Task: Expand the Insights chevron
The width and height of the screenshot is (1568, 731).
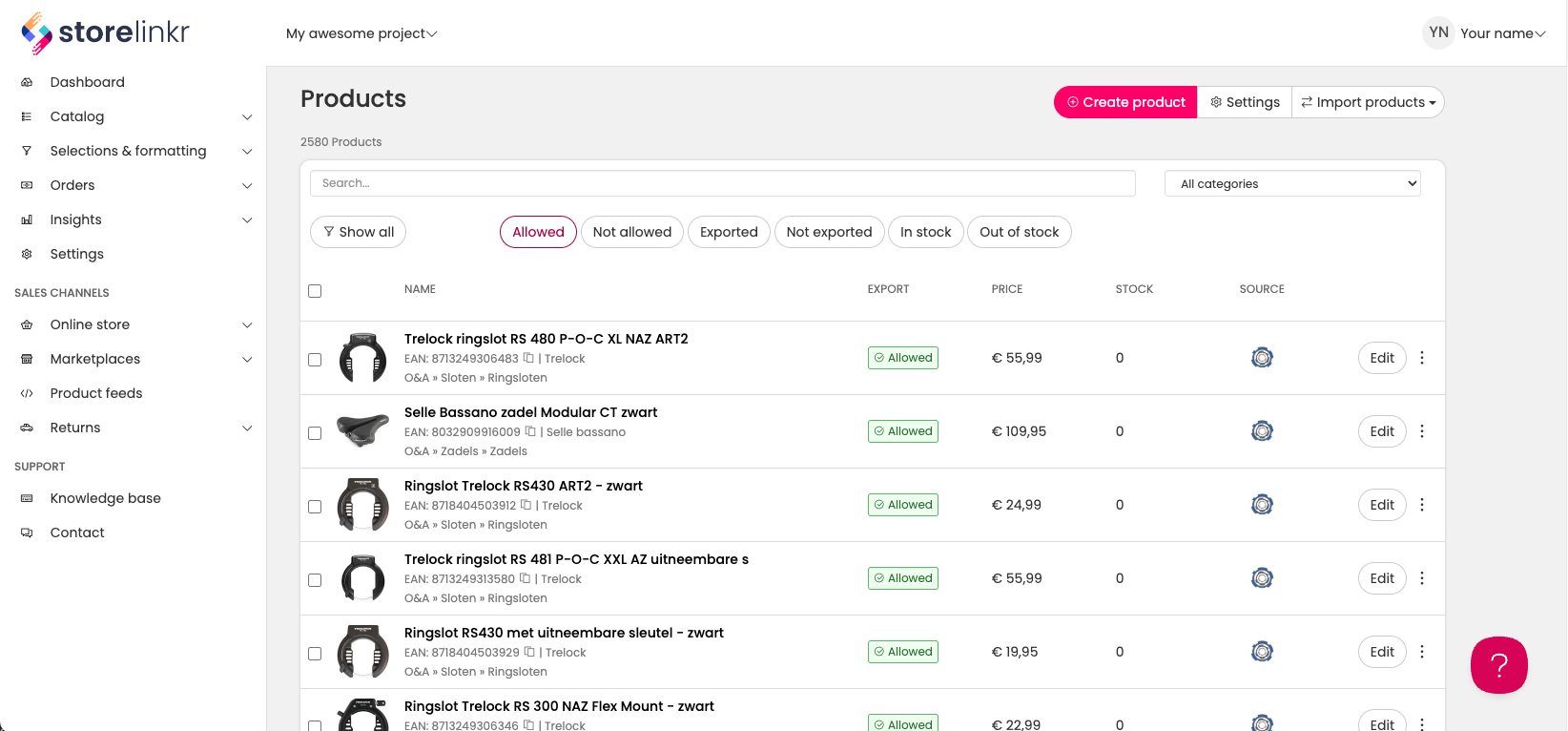Action: tap(247, 220)
